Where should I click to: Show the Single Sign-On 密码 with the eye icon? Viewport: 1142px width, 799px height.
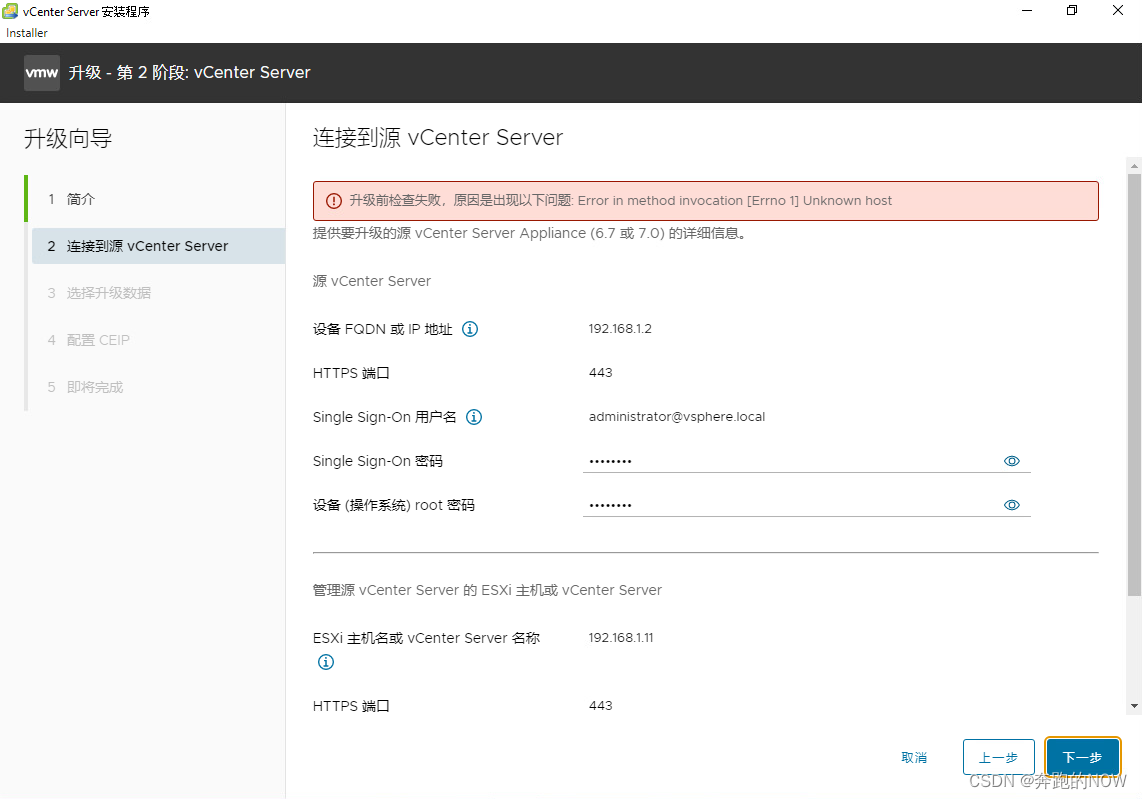1012,461
